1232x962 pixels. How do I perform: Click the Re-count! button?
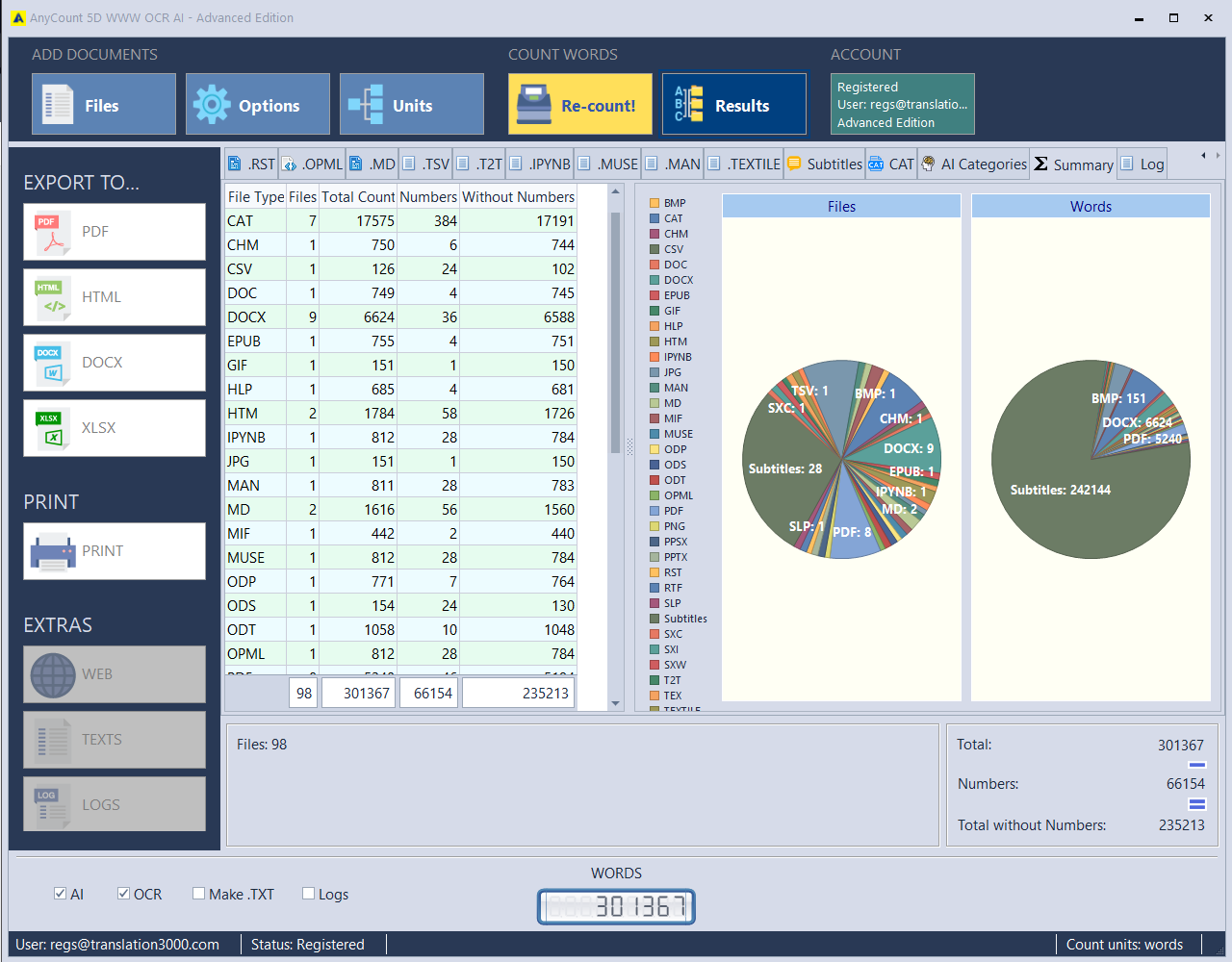[580, 104]
